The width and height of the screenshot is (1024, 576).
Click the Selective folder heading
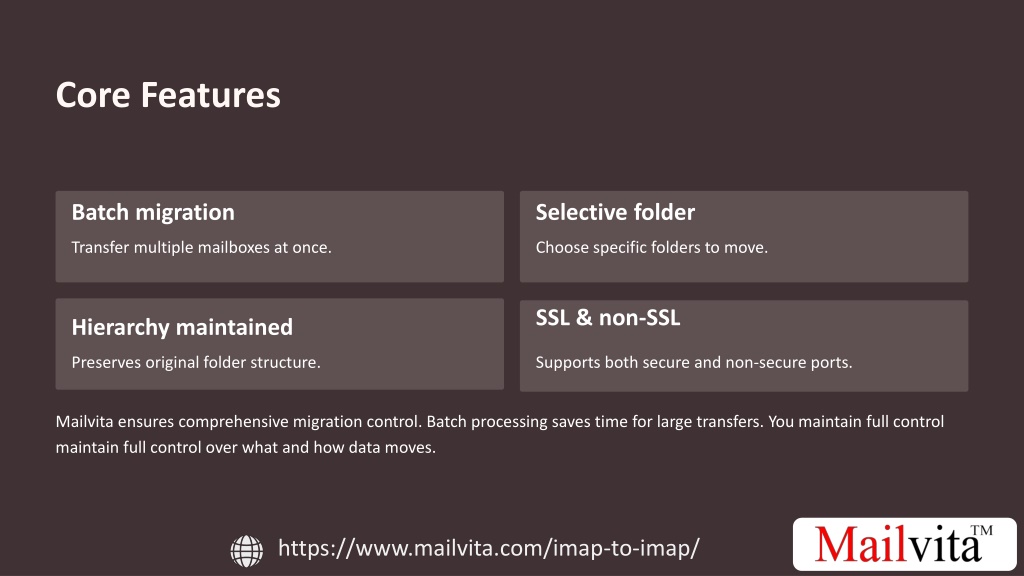[x=615, y=212]
